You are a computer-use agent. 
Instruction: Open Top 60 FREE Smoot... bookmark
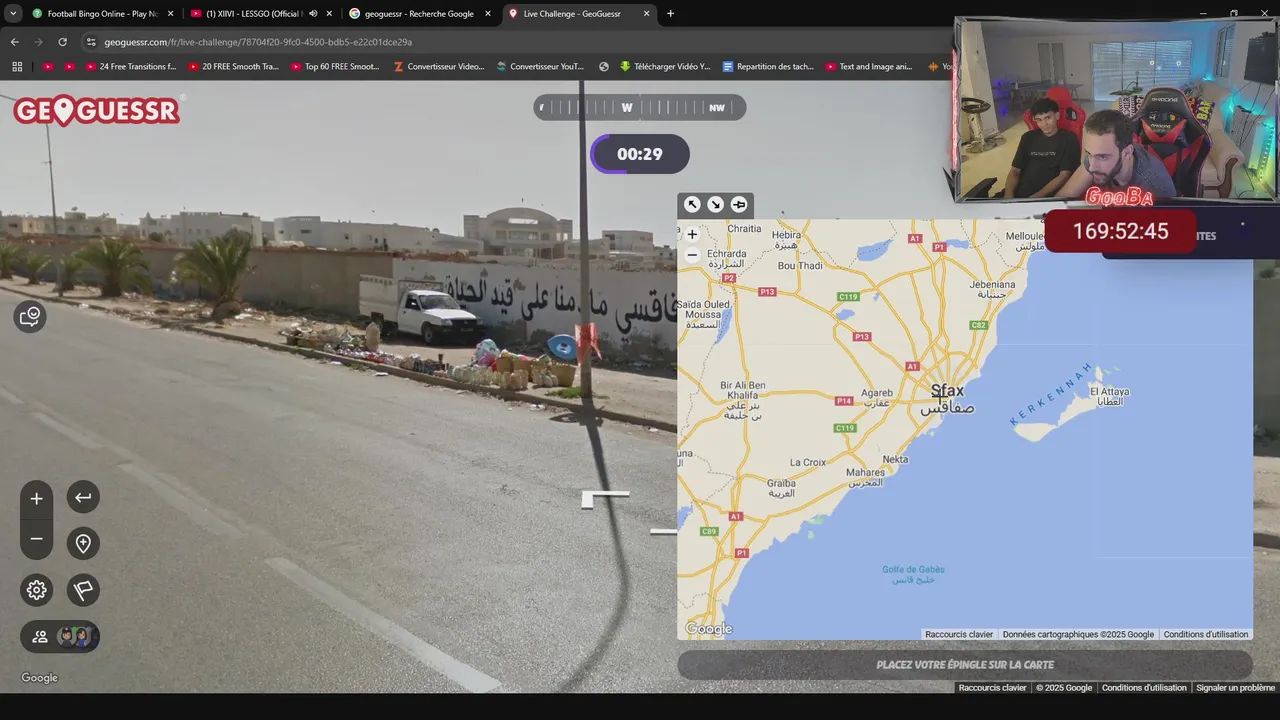335,67
